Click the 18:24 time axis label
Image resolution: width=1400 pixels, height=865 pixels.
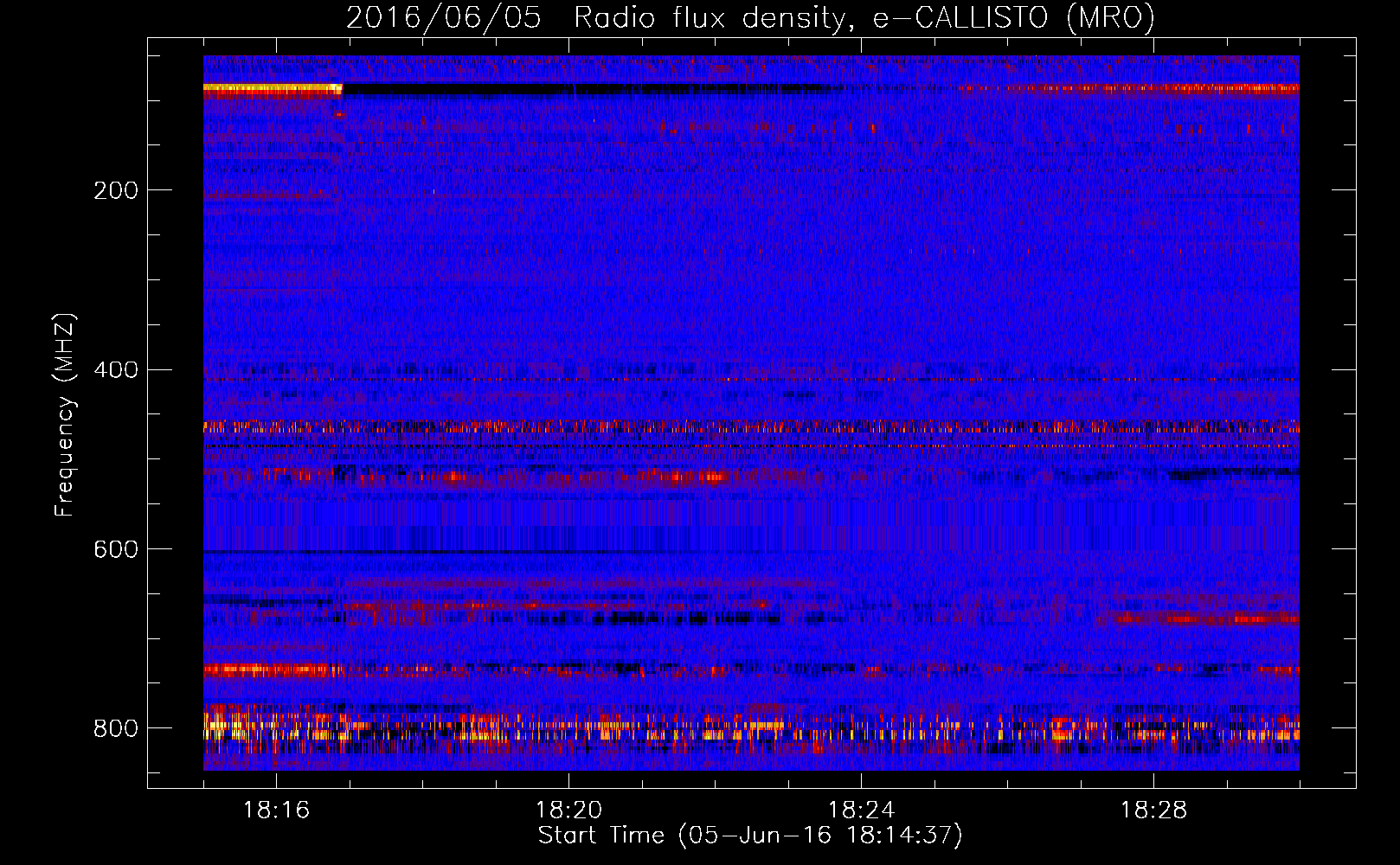[861, 811]
